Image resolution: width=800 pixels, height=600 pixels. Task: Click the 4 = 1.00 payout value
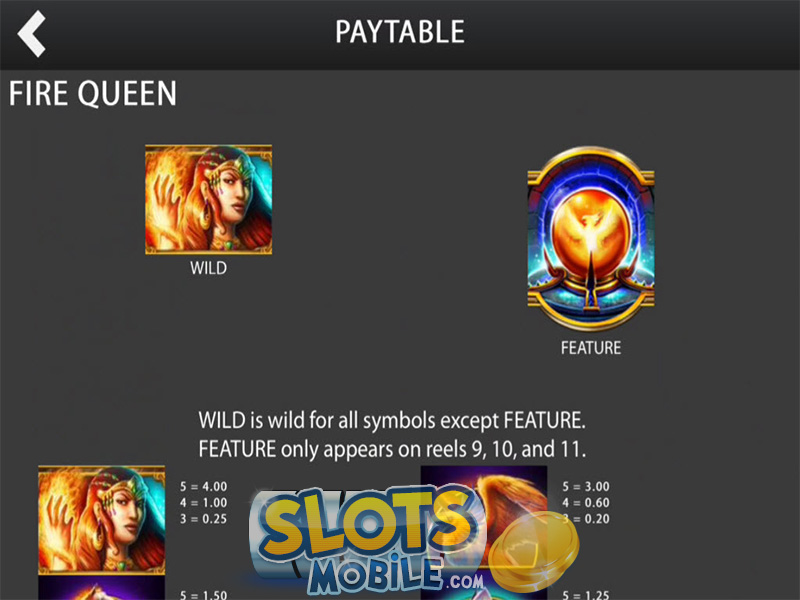203,503
